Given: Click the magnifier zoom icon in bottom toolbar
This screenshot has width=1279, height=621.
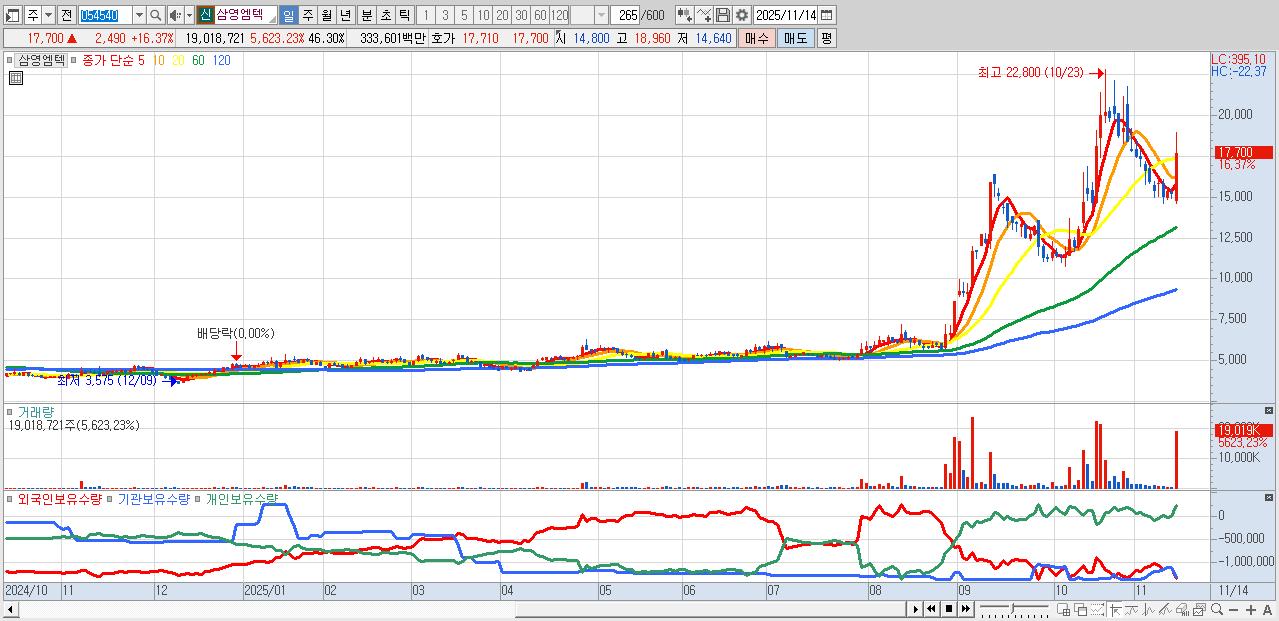Looking at the screenshot, I should coord(1217,609).
